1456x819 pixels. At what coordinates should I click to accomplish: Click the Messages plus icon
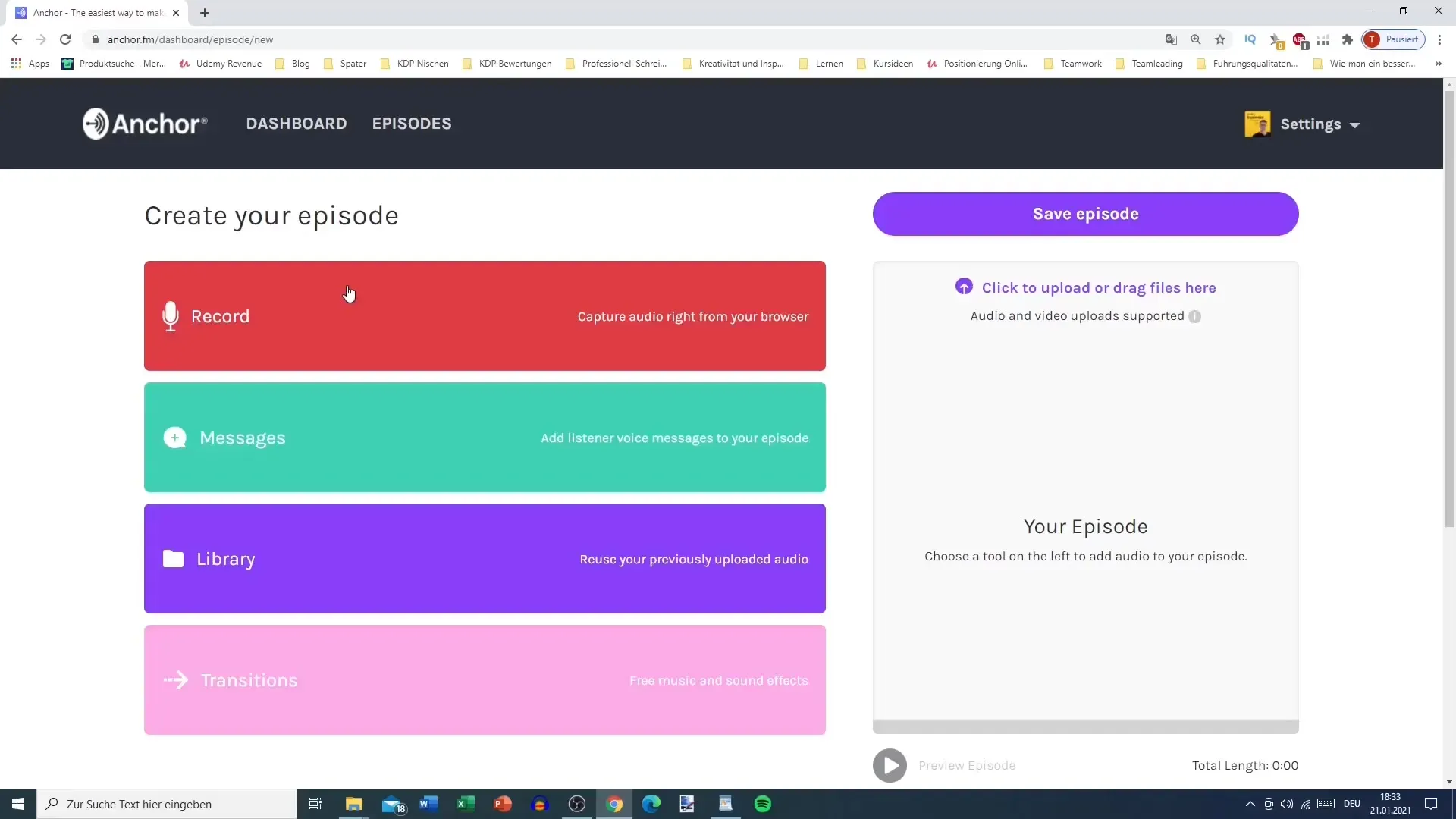click(x=175, y=437)
